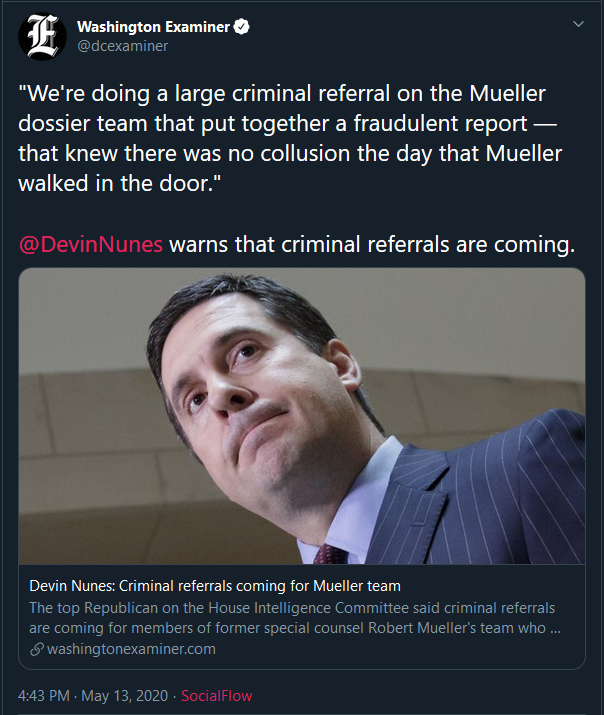Click the quoted tweet text paragraph
This screenshot has width=604, height=715.
pos(290,141)
